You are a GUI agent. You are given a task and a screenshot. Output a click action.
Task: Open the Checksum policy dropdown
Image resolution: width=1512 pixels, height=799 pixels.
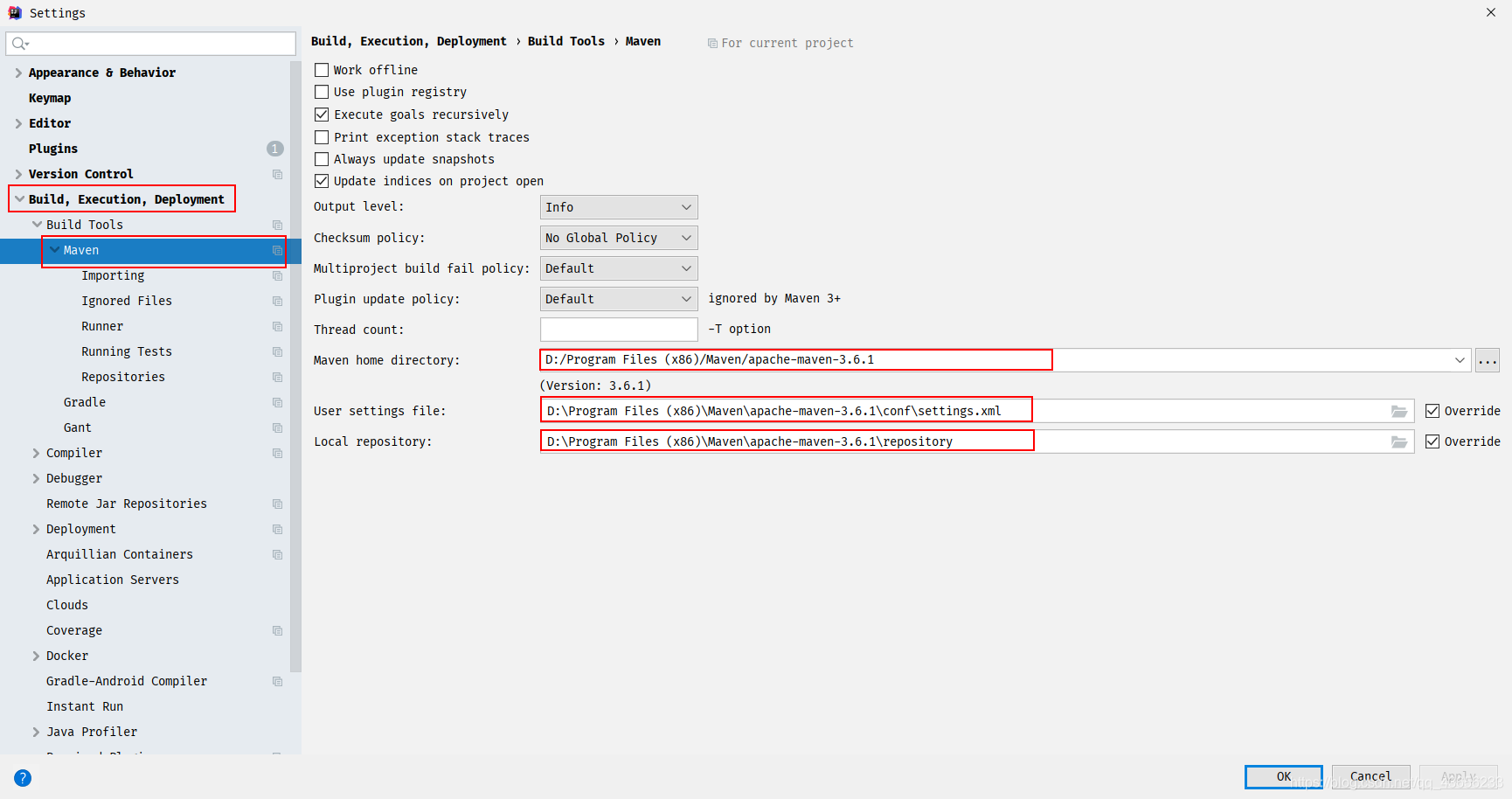click(x=619, y=238)
